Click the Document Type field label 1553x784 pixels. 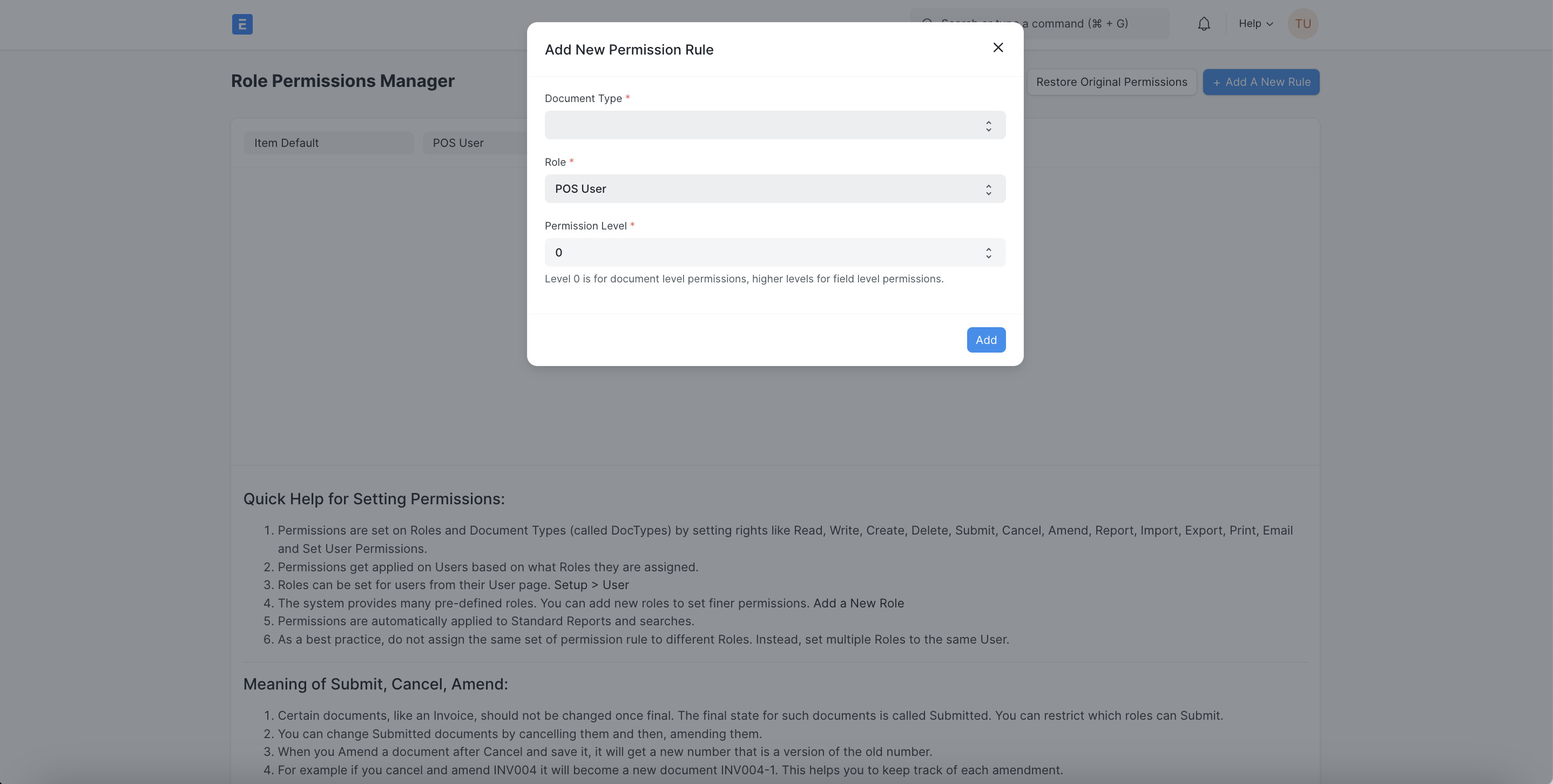point(583,98)
